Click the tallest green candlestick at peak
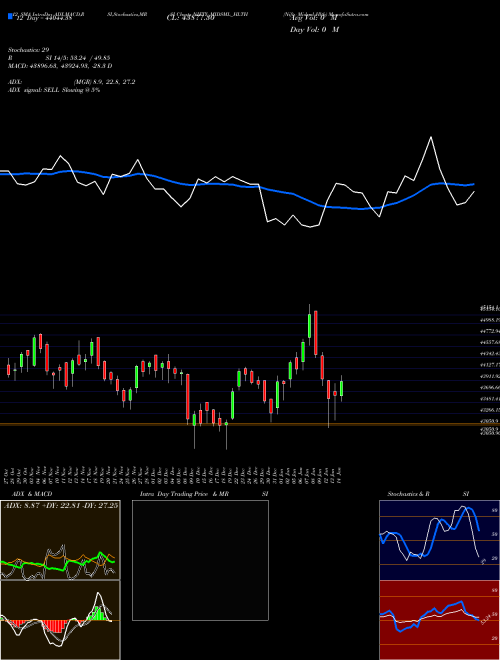 [309, 325]
